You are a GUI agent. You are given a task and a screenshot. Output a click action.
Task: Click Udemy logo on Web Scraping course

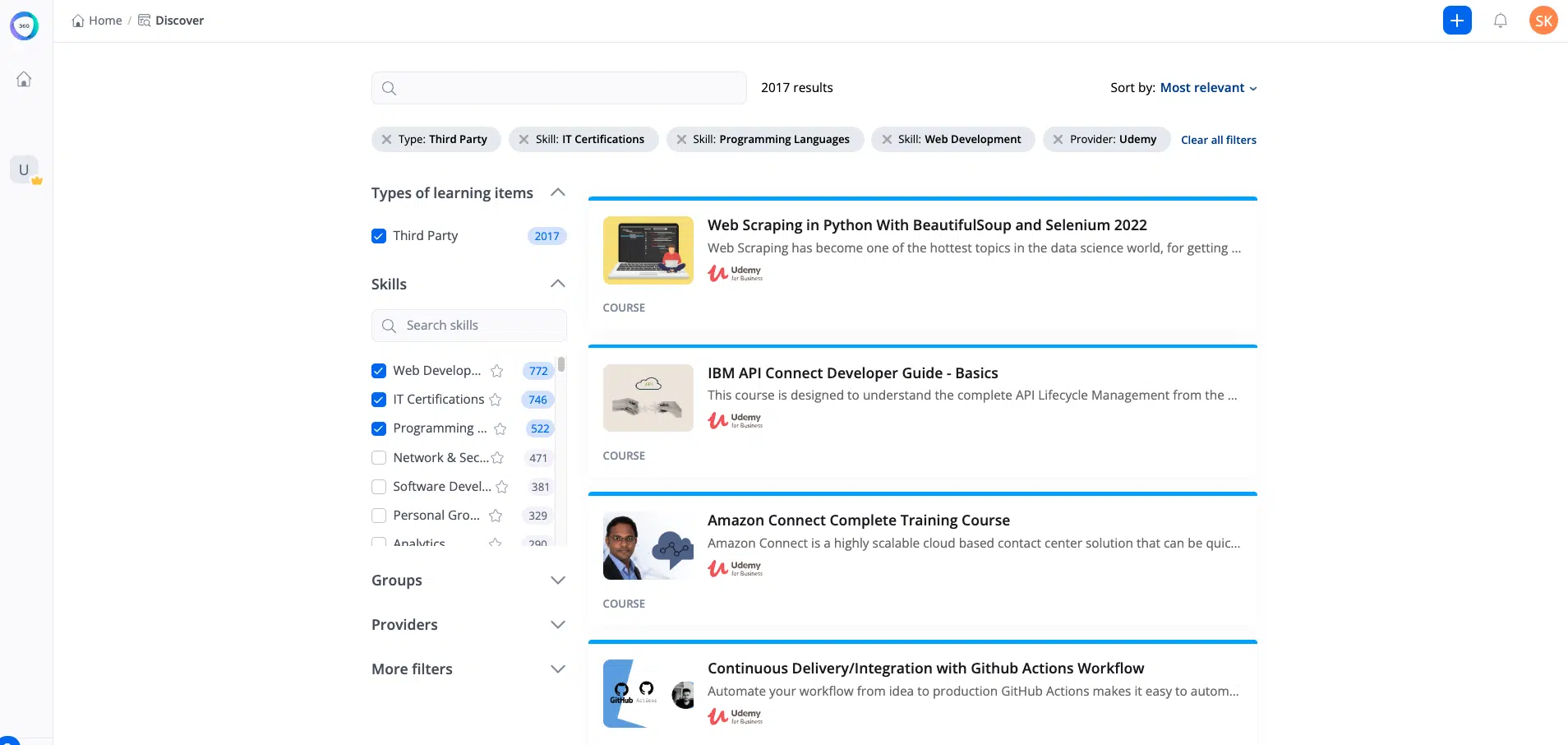(x=736, y=273)
